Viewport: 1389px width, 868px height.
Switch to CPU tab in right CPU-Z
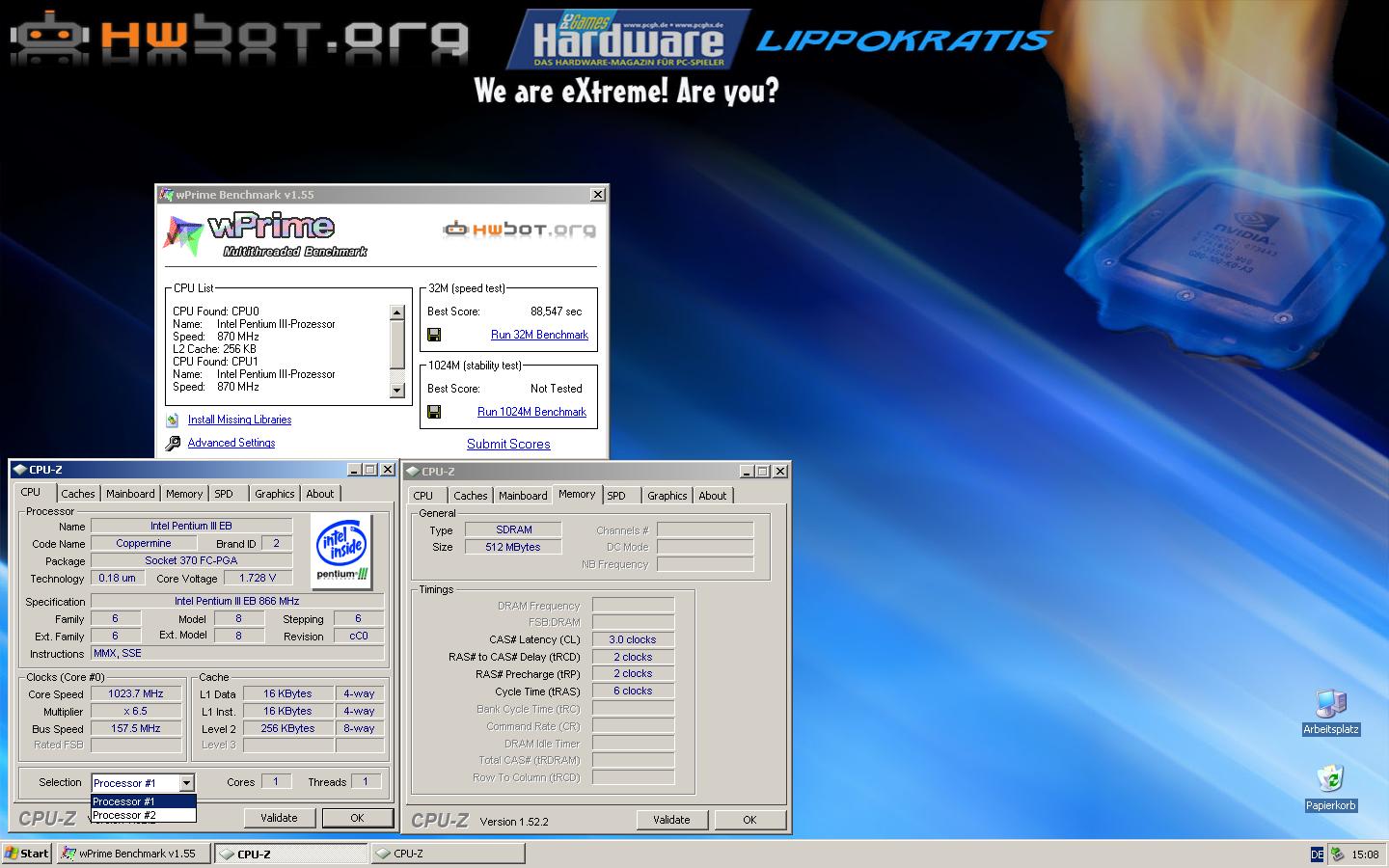(x=423, y=496)
